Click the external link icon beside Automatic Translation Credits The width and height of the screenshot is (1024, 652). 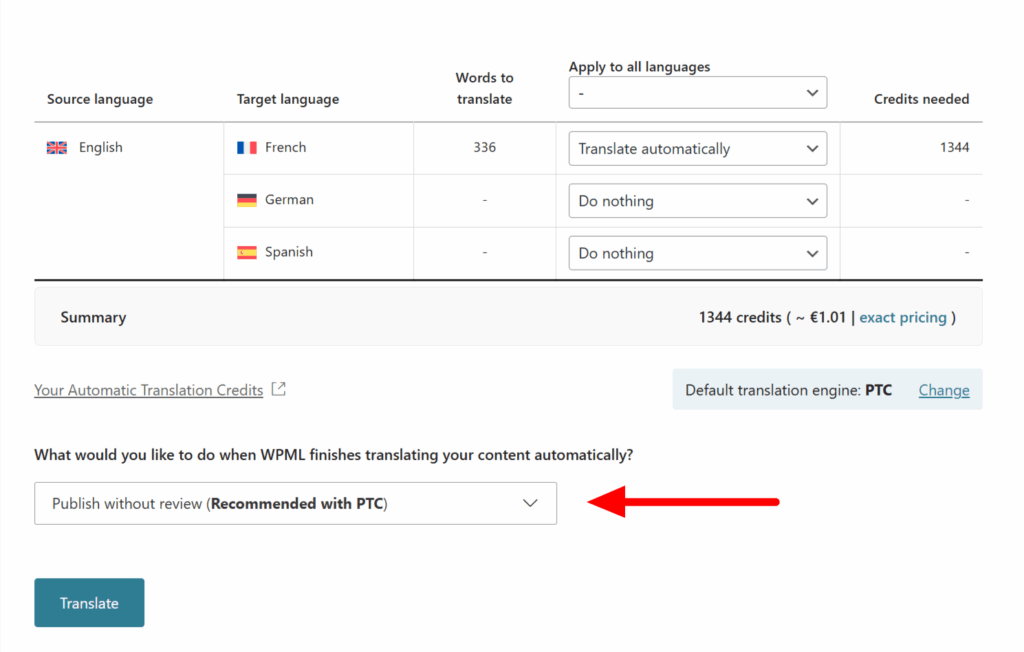pos(278,389)
